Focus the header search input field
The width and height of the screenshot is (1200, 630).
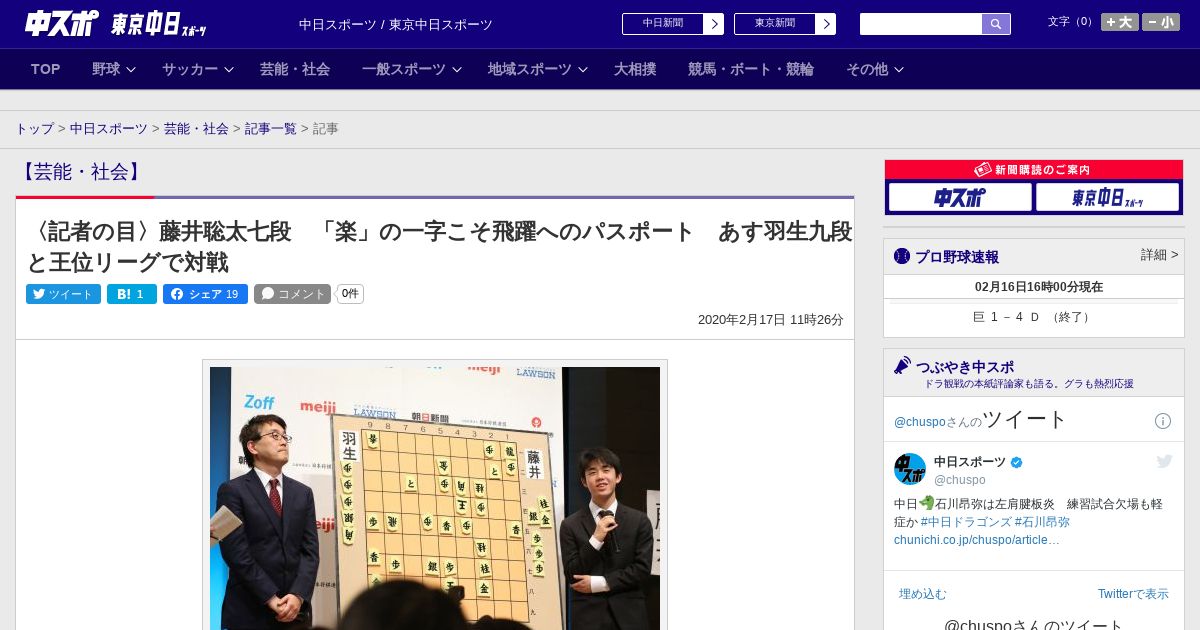[x=921, y=24]
